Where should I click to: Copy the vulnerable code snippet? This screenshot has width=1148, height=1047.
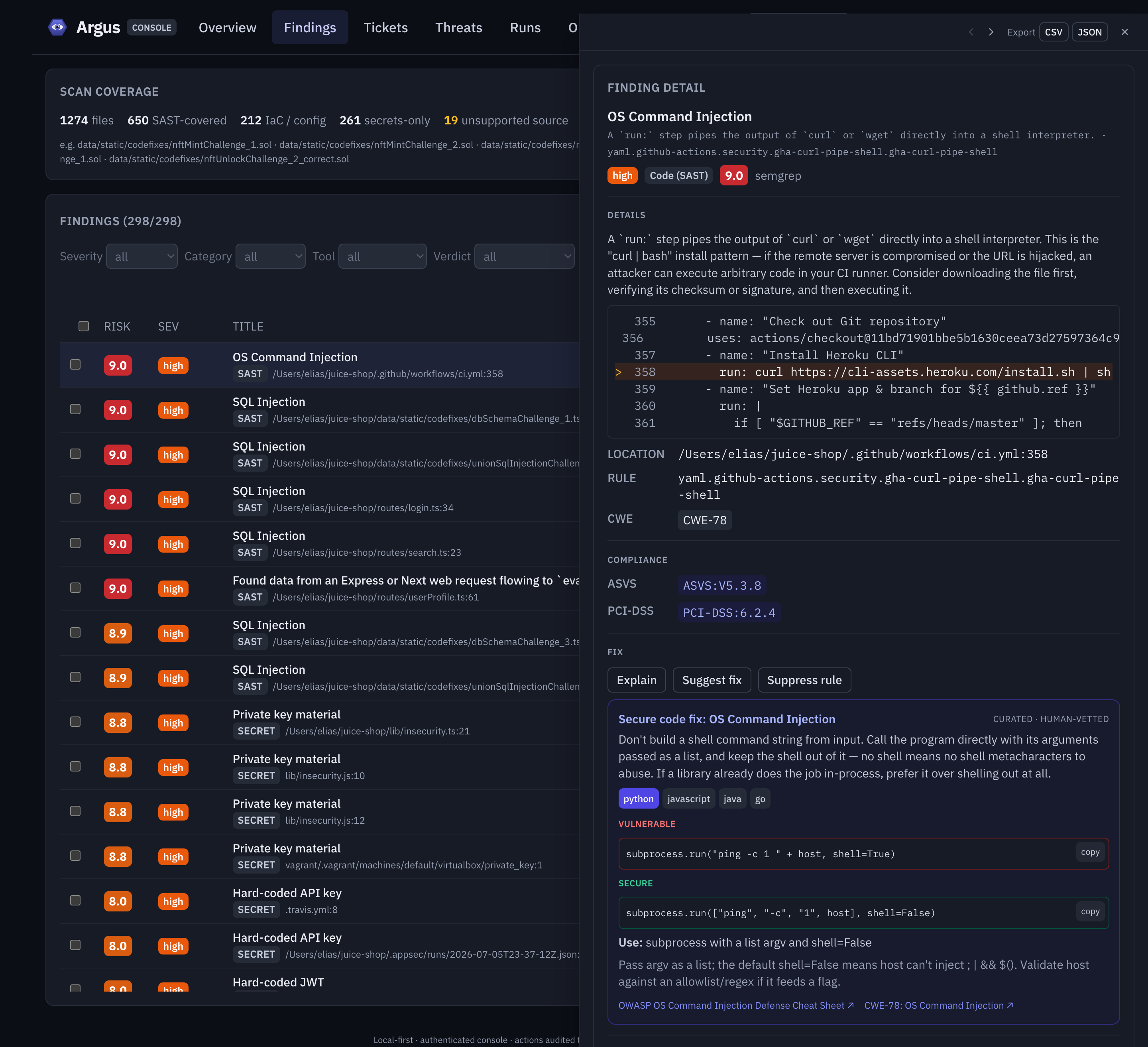pyautogui.click(x=1090, y=852)
